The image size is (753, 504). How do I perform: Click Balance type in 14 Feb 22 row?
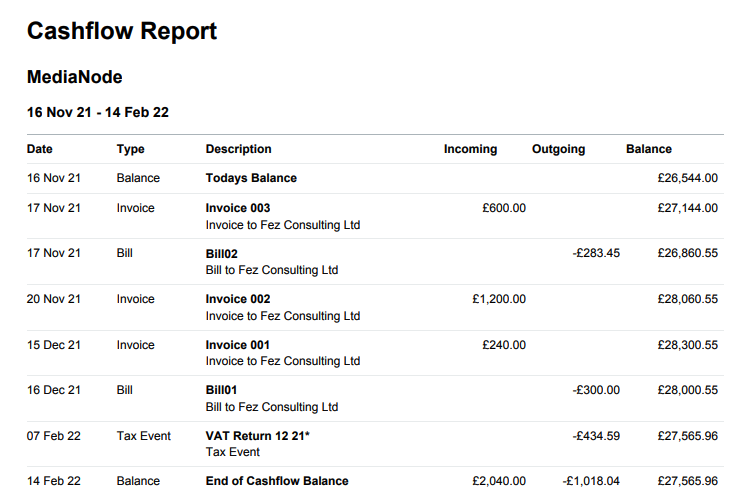(x=138, y=481)
